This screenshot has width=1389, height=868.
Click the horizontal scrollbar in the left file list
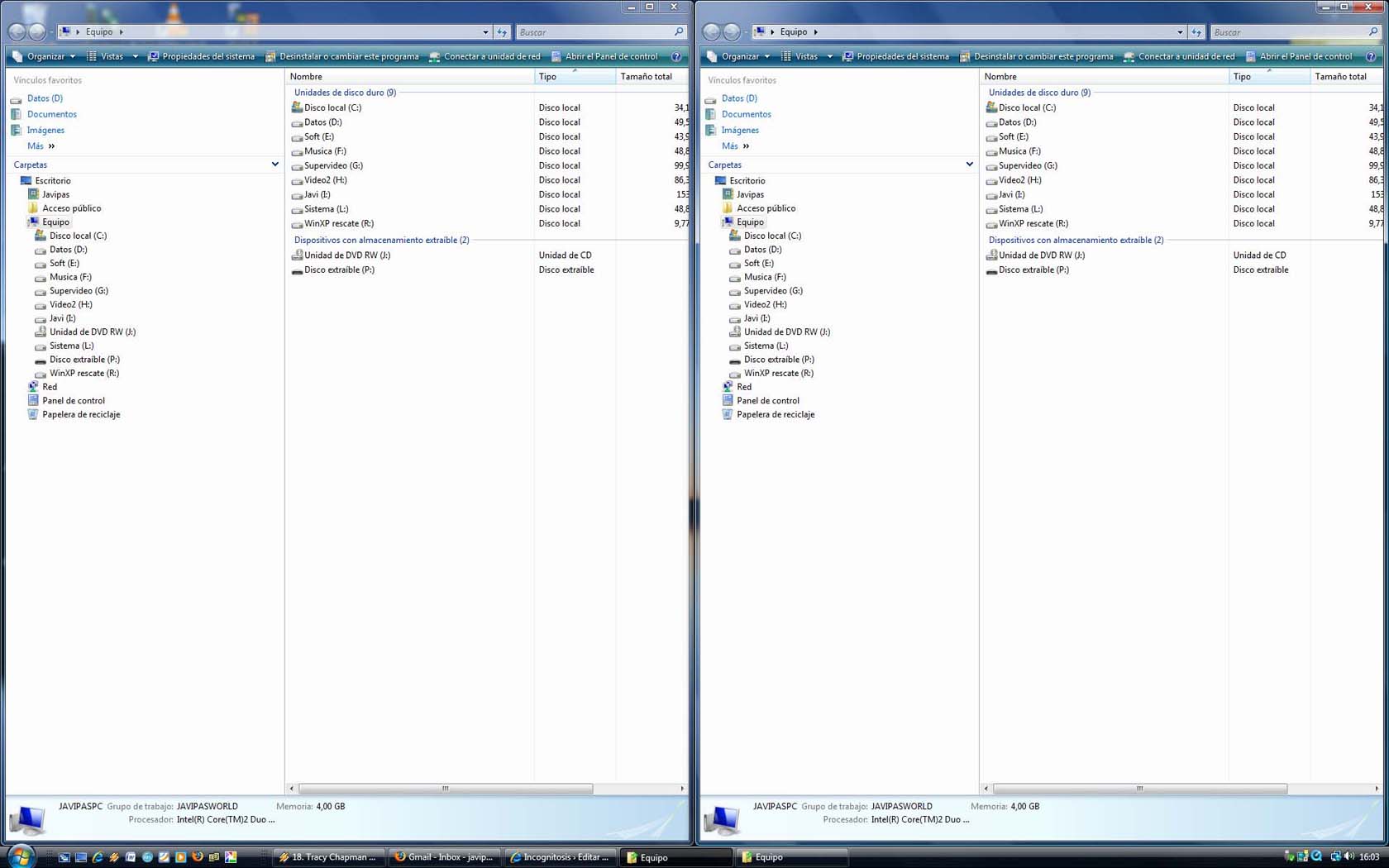click(445, 789)
